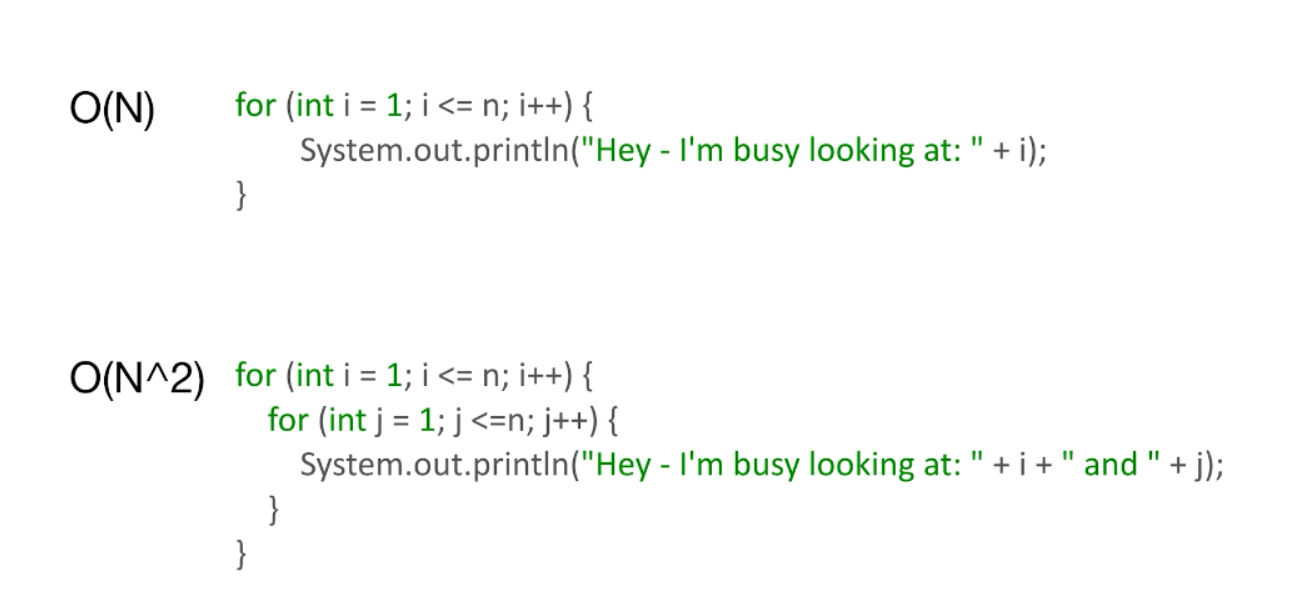Screen dimensions: 1291x603
Task: Click the inner loop's closing brace
Action: point(273,510)
